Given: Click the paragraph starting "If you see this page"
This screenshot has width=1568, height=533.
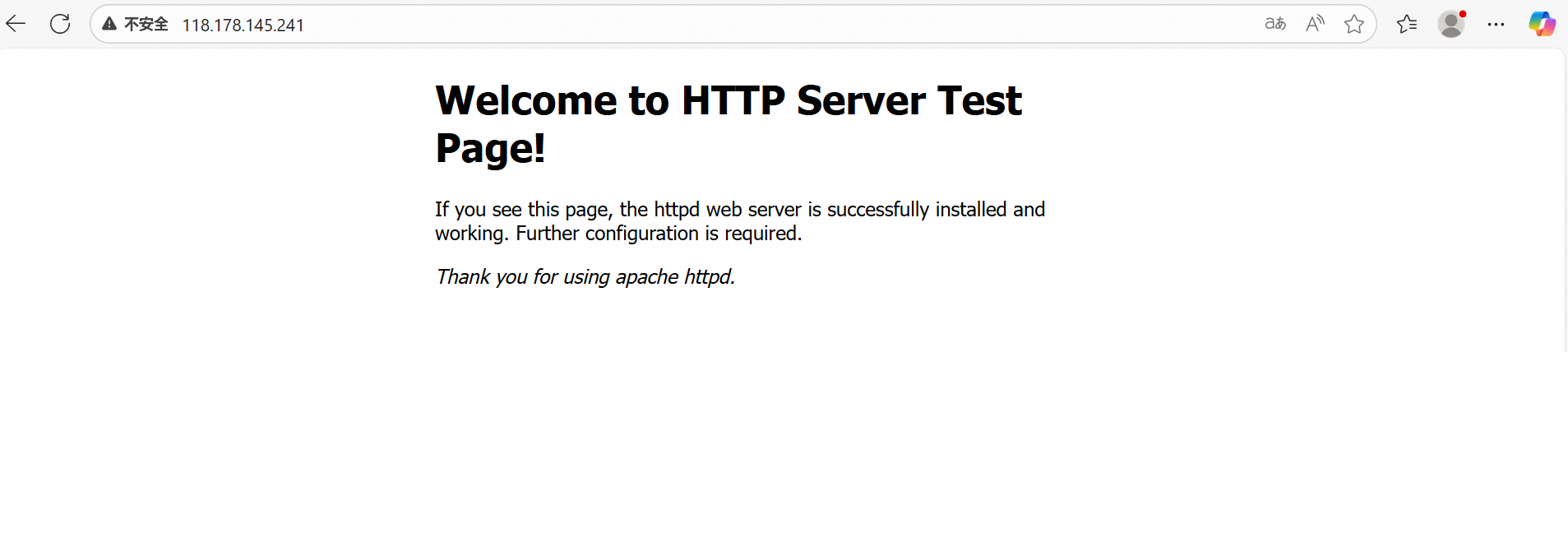Looking at the screenshot, I should point(740,221).
